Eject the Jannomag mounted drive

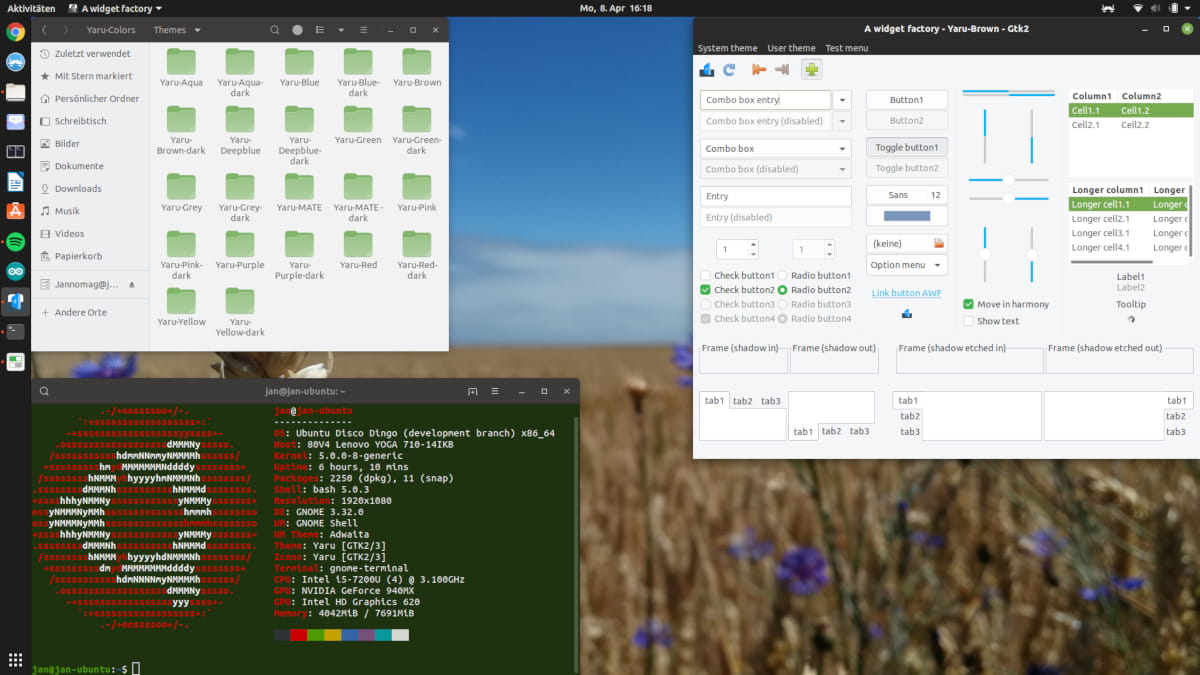(x=132, y=285)
